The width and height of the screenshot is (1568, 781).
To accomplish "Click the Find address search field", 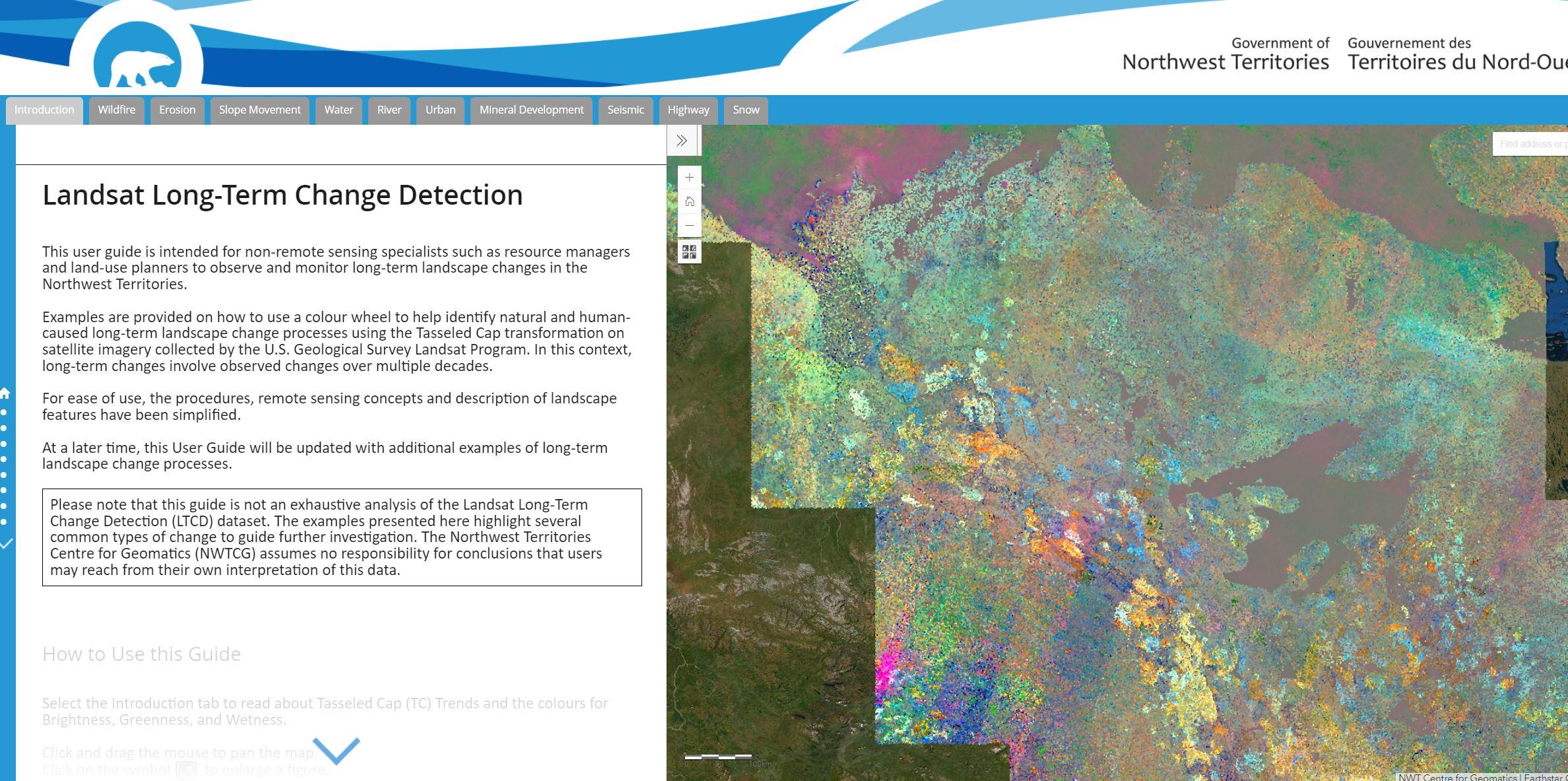I will (1531, 144).
